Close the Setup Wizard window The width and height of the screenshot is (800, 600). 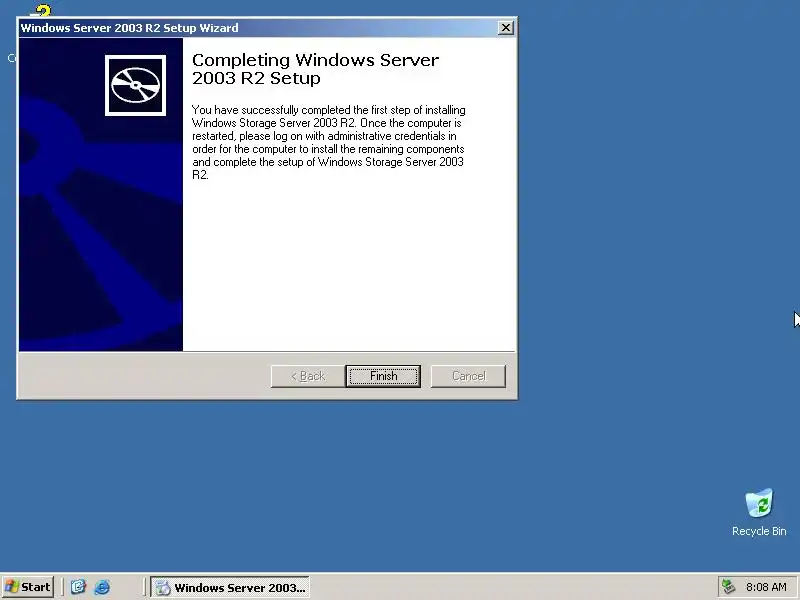point(505,28)
